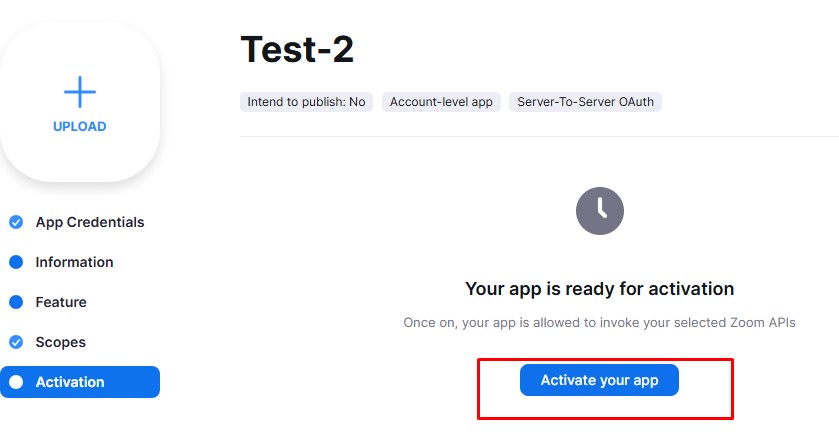The image size is (839, 444).
Task: Click the Scopes checkmark icon
Action: click(x=16, y=342)
